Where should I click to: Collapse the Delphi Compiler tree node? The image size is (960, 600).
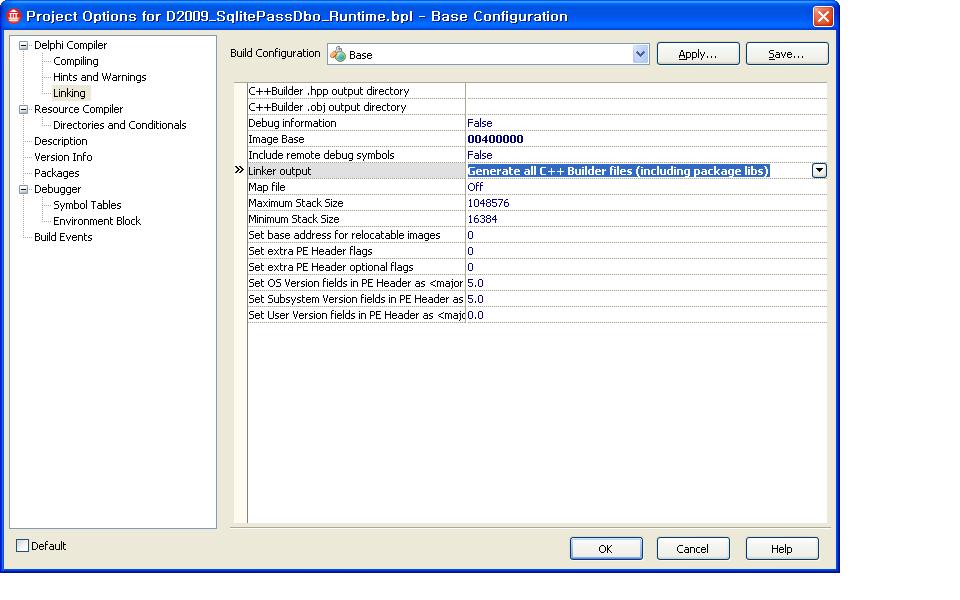click(23, 45)
